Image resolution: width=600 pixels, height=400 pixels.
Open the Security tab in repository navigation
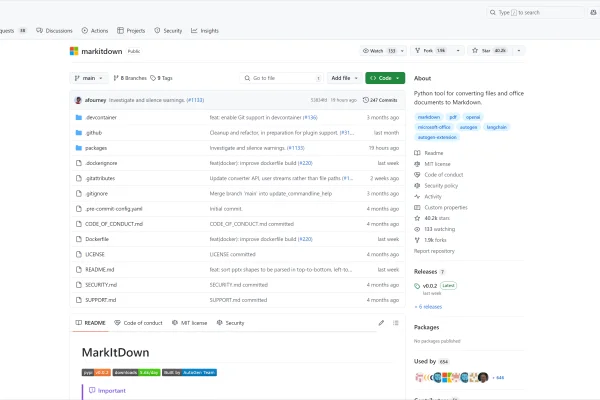(x=168, y=31)
